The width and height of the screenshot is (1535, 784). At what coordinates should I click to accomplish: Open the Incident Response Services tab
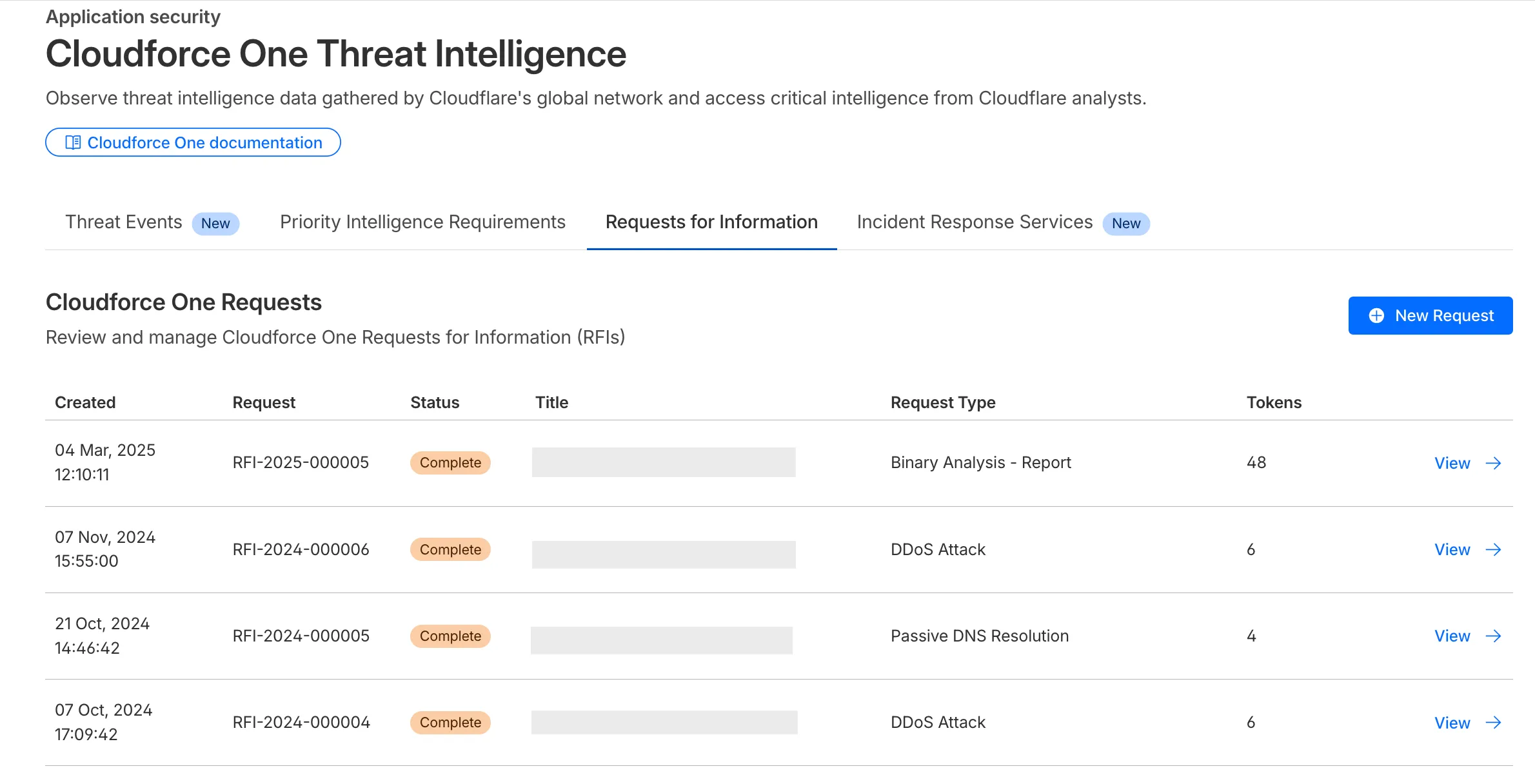click(975, 222)
